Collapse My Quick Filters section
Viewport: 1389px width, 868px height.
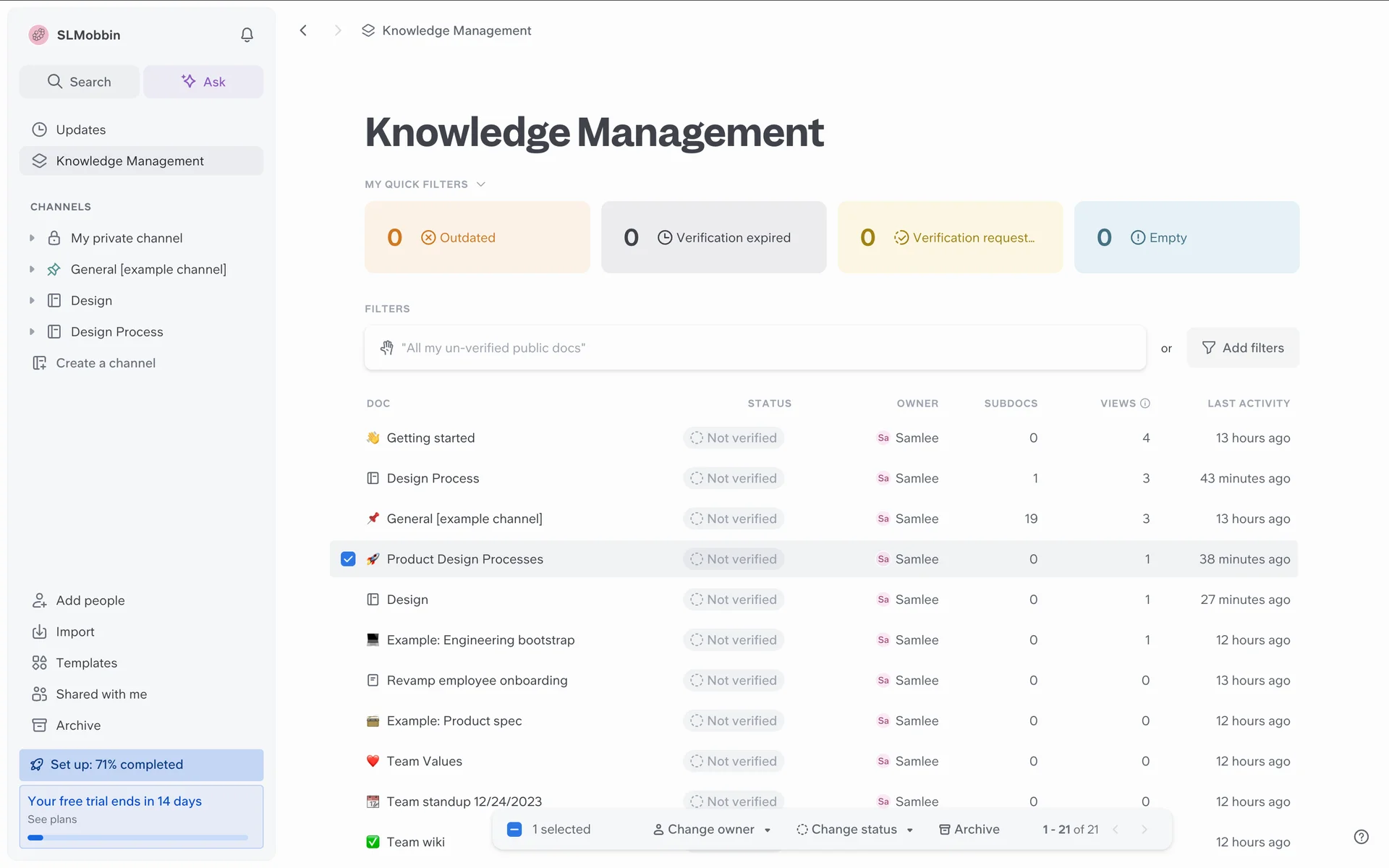481,184
